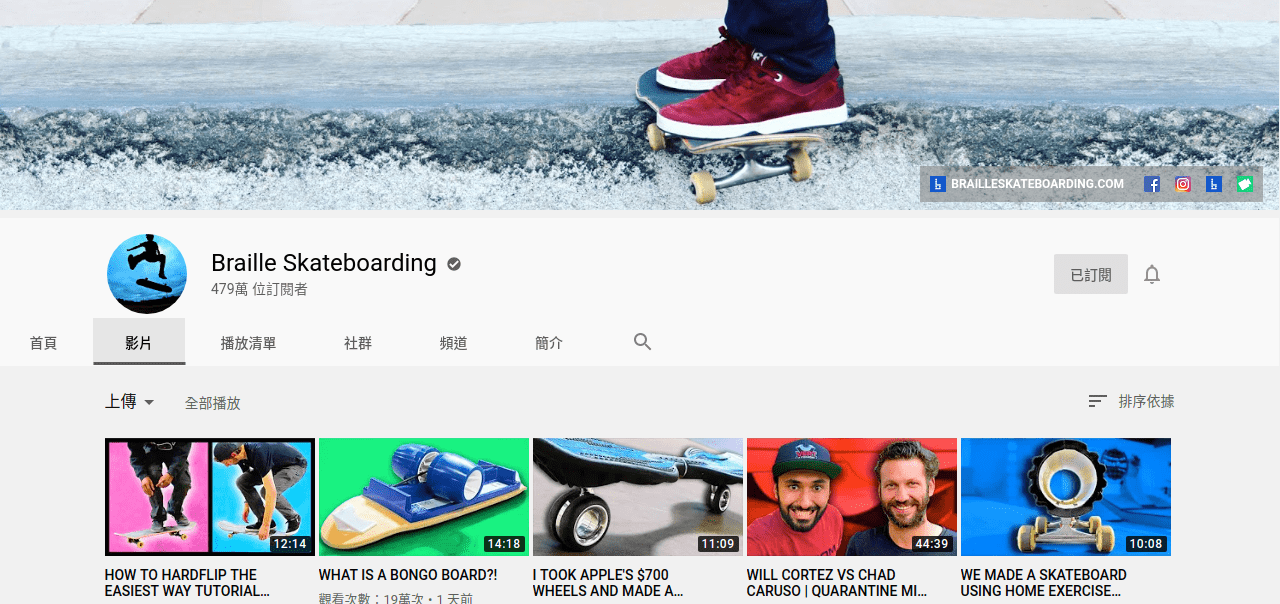Click the 已訂閱 subscribed button
1280x604 pixels.
(1091, 274)
